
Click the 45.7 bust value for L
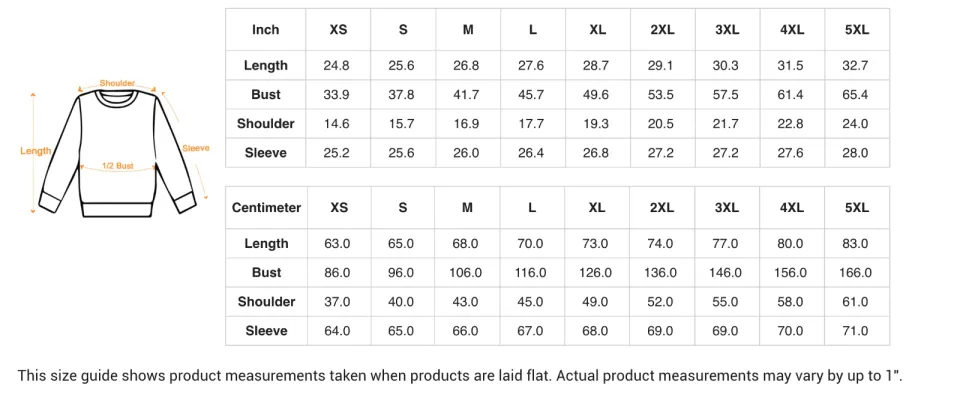click(x=532, y=95)
